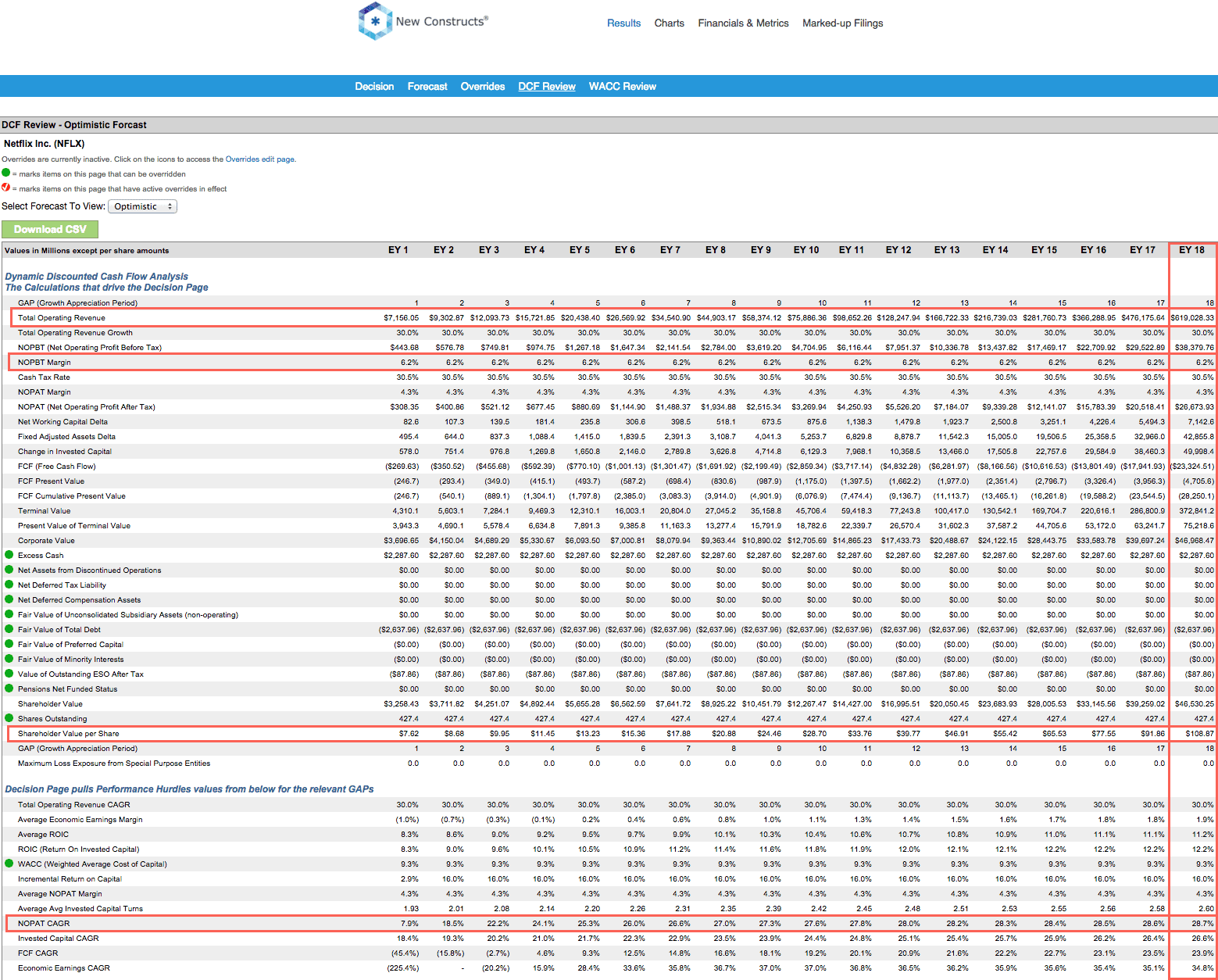Screen dimensions: 1218x980
Task: Open override dot for Outstanding ESO After Tax
Action: [x=9, y=674]
